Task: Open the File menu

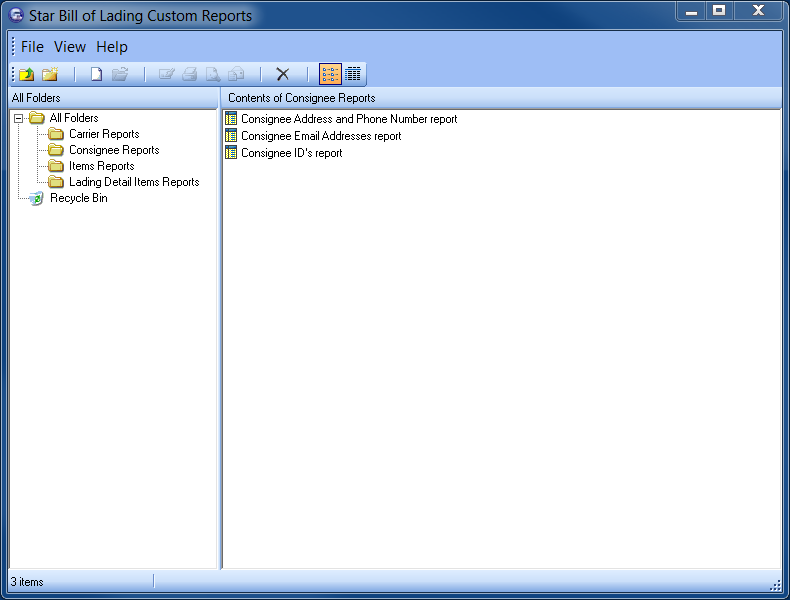Action: click(x=32, y=47)
